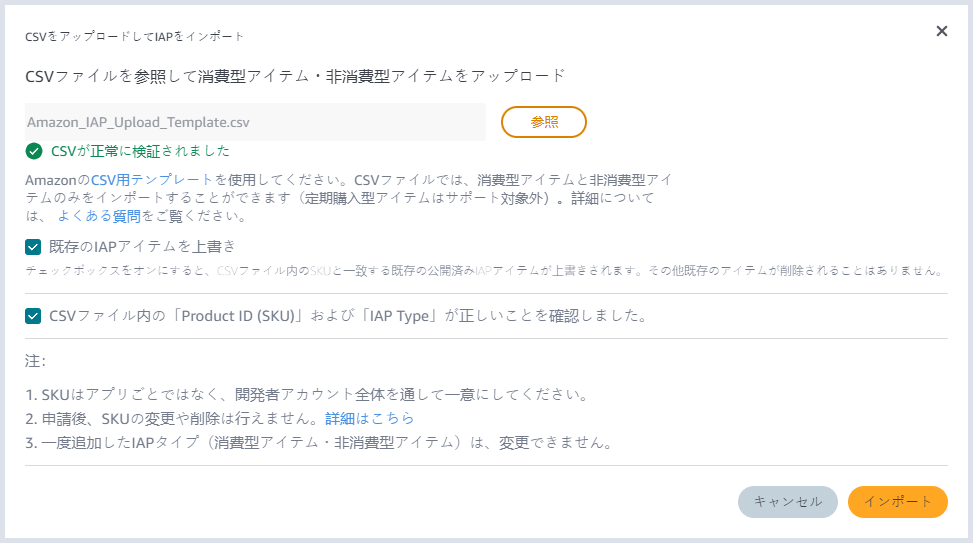973x543 pixels.
Task: Toggle the Product ID (SKU) confirmation checkbox
Action: 34,316
